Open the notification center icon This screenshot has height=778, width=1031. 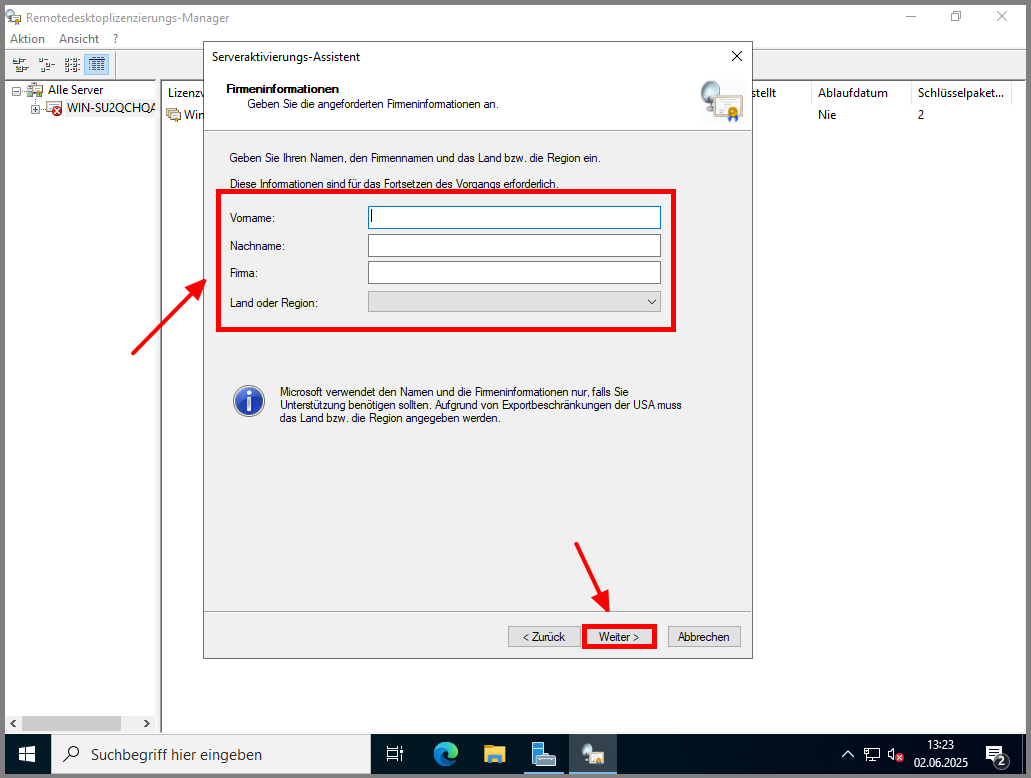pyautogui.click(x=995, y=754)
